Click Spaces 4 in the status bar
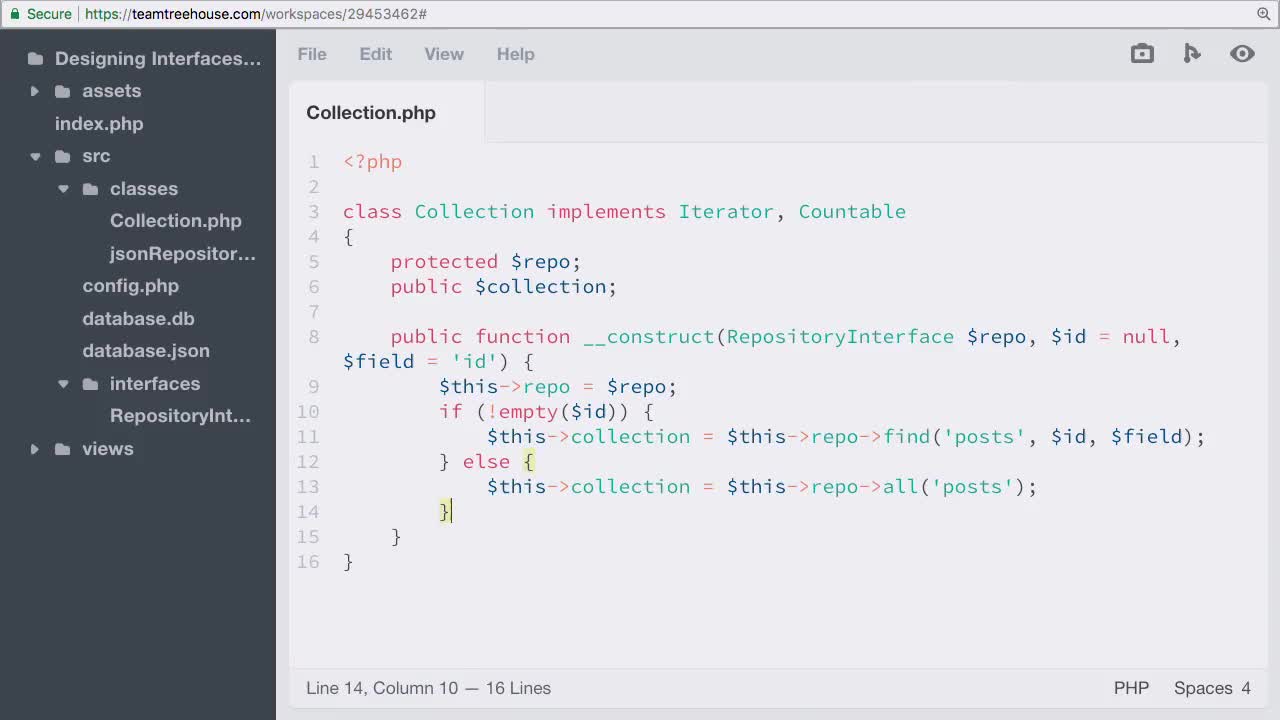This screenshot has height=720, width=1280. (x=1212, y=688)
